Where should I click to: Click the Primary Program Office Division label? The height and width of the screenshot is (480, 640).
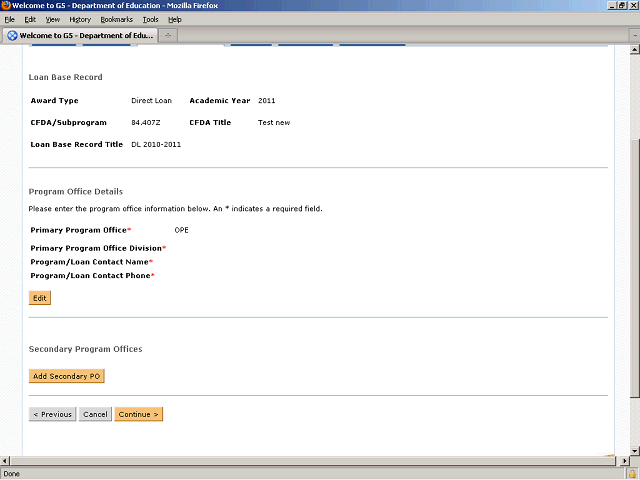98,248
